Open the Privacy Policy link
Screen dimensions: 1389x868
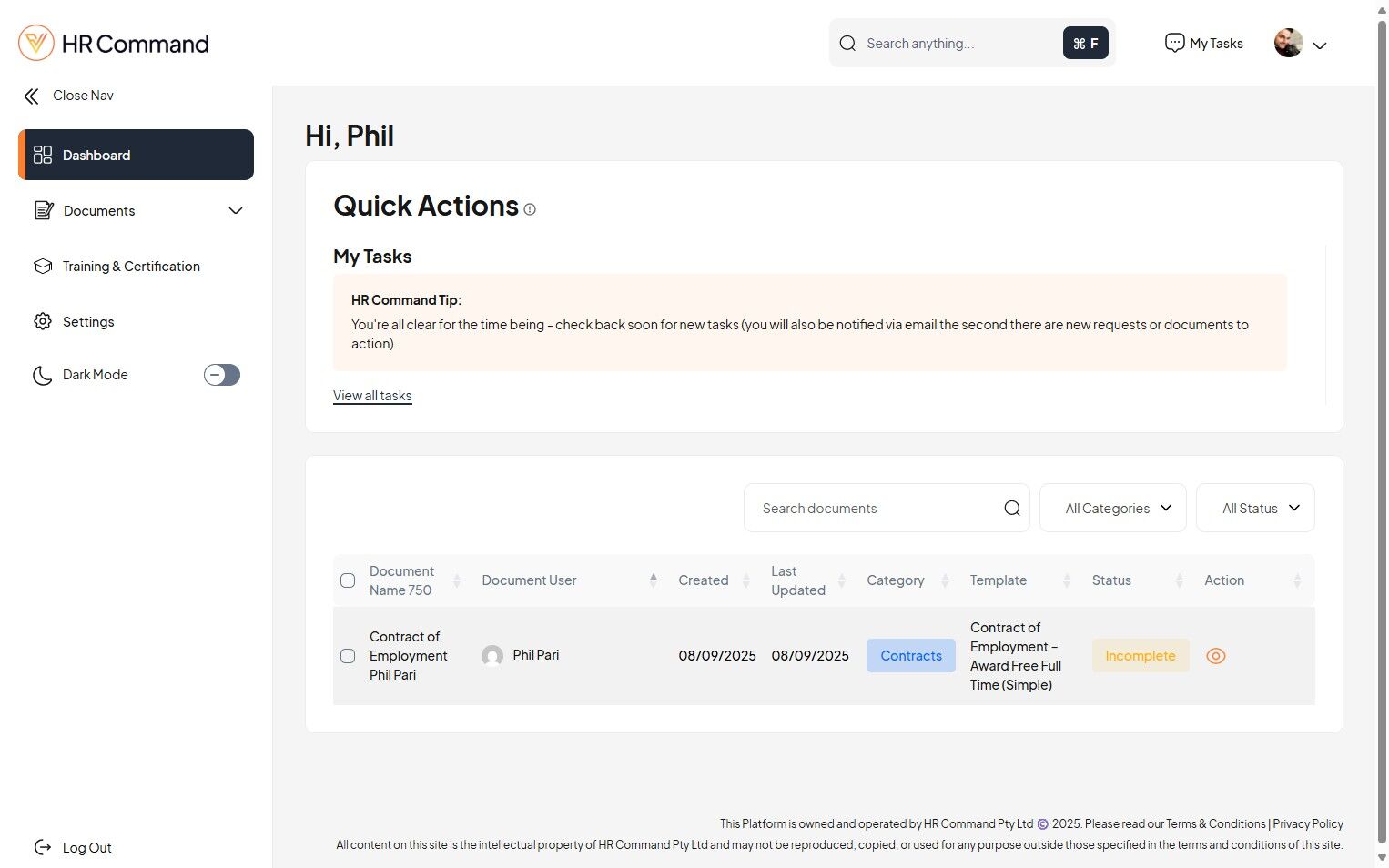pyautogui.click(x=1307, y=823)
